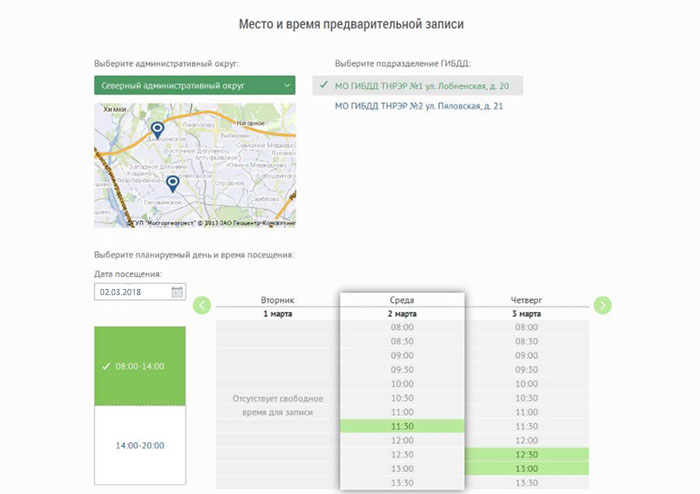
Task: Click the Вторник 1 марта column header
Action: pos(278,307)
